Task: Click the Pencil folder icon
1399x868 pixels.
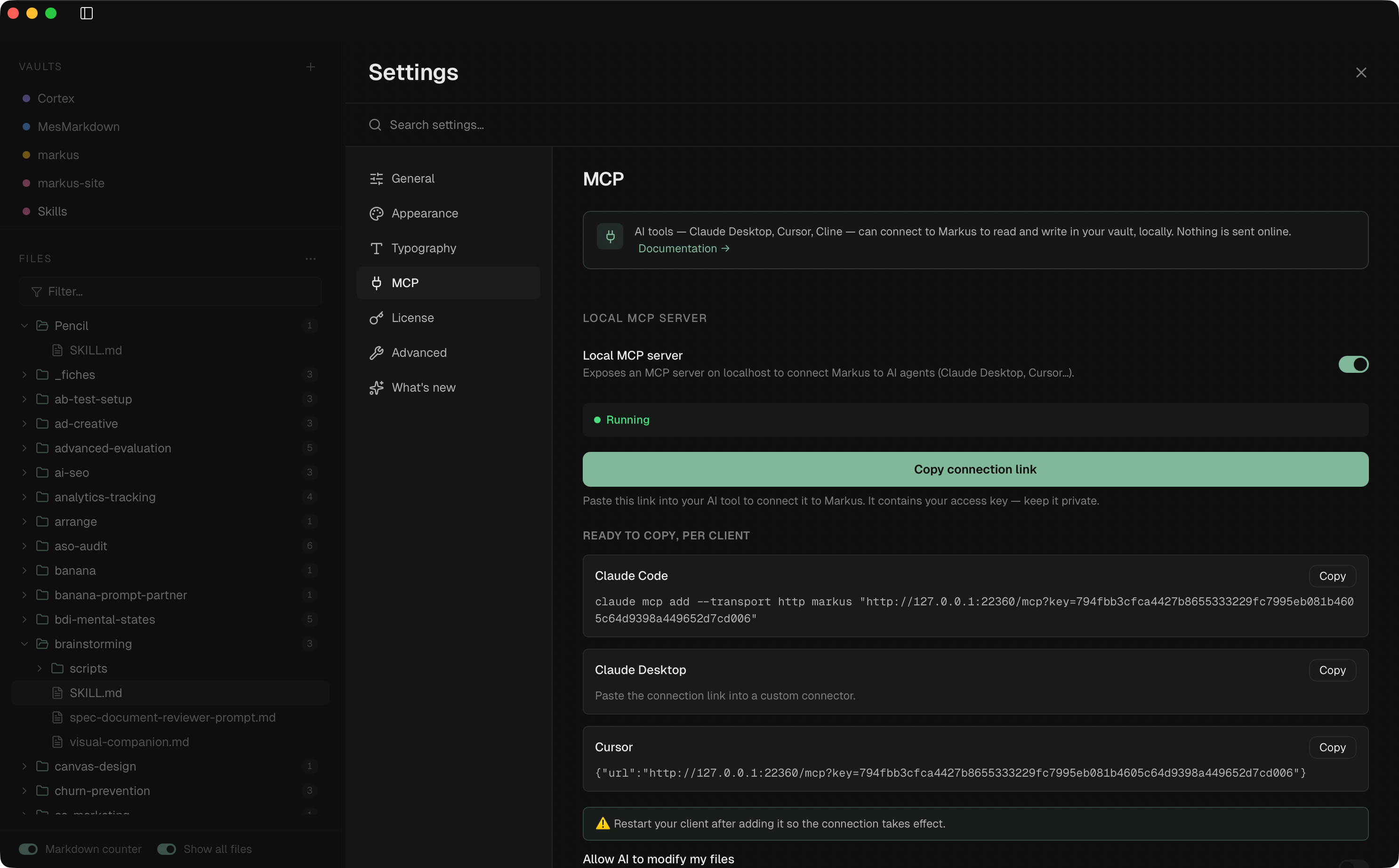Action: (42, 326)
